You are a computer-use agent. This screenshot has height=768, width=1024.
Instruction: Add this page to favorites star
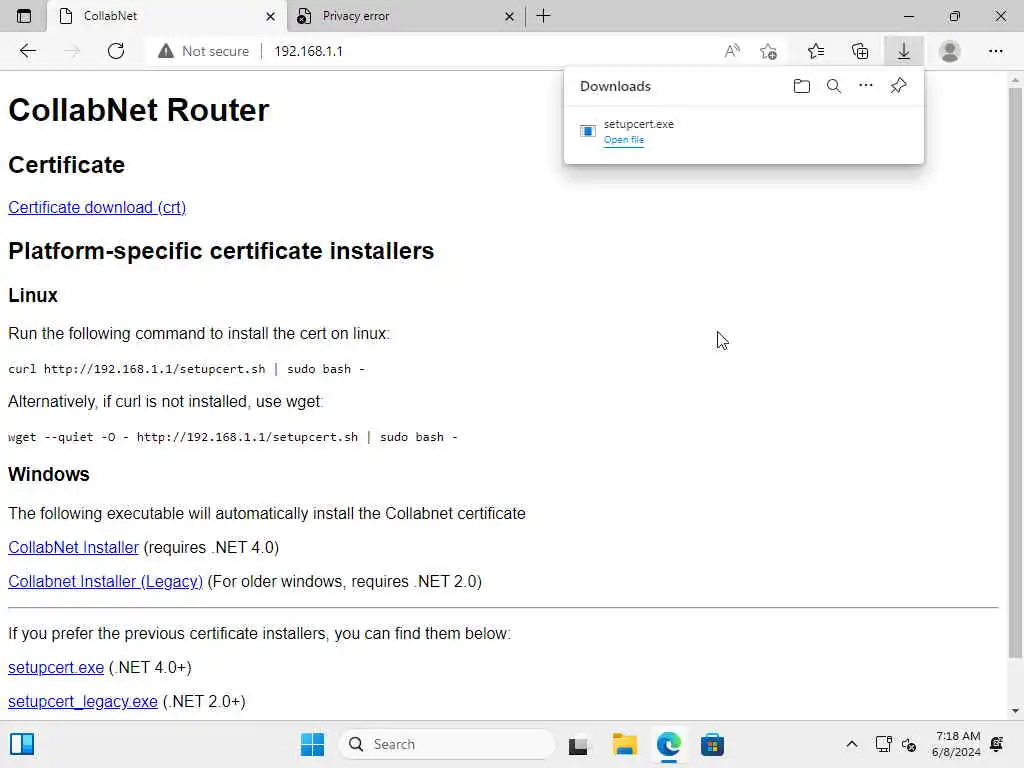point(769,51)
